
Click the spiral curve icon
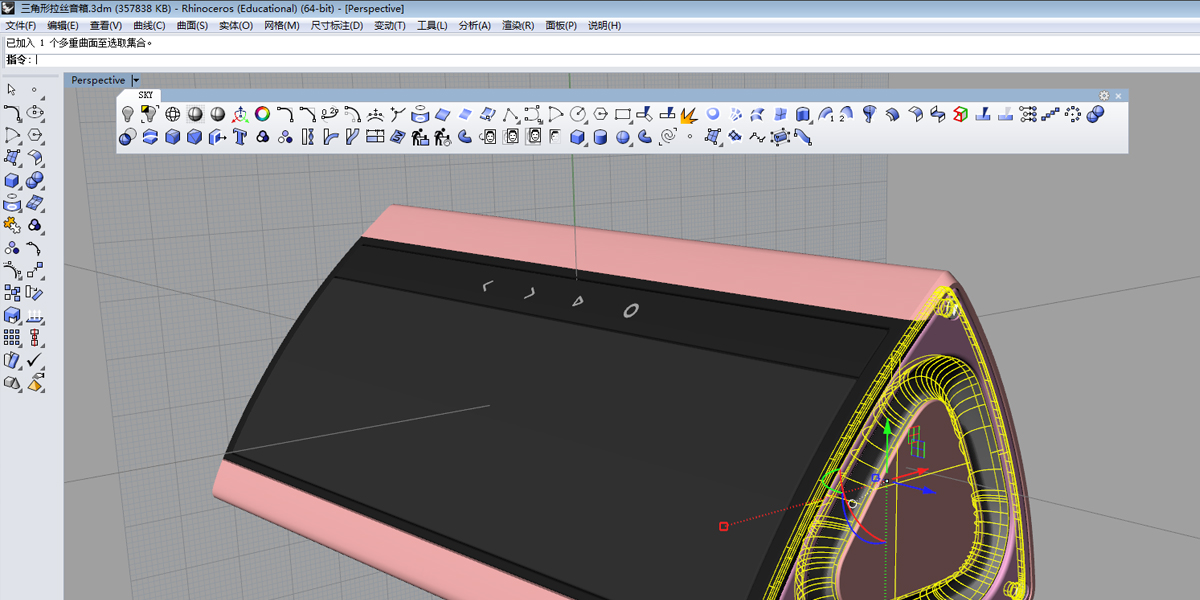(x=667, y=137)
